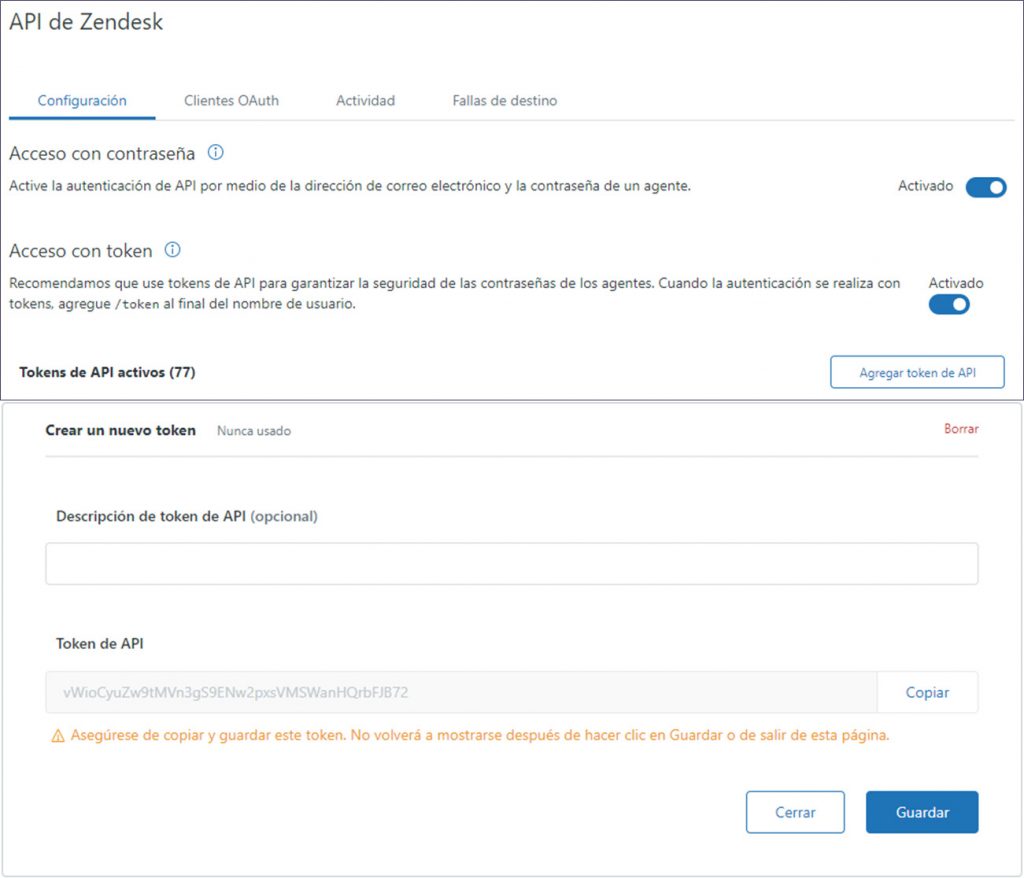The image size is (1024, 878).
Task: Click the Tokens de API activos (77) heading
Action: [x=107, y=373]
